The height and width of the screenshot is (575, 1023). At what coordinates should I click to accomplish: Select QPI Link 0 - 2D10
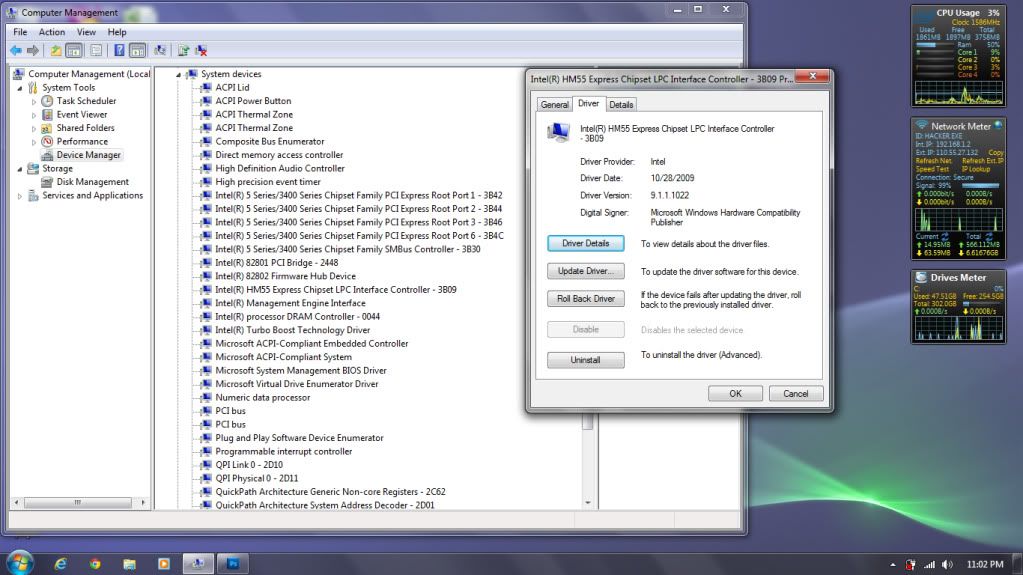point(249,465)
